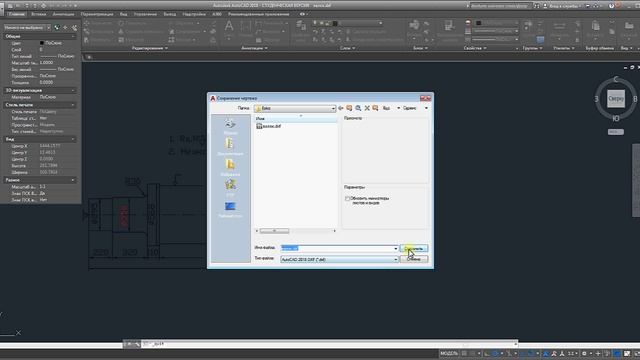Screen dimensions: 640x360
Task: Click the Top face of the ViewCube
Action: (x=616, y=99)
